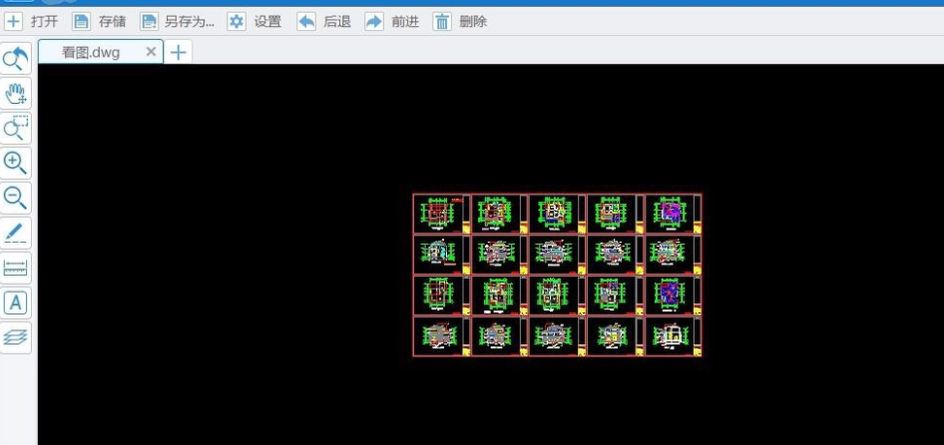Activate the Pan hand tool
This screenshot has width=944, height=445.
(16, 94)
